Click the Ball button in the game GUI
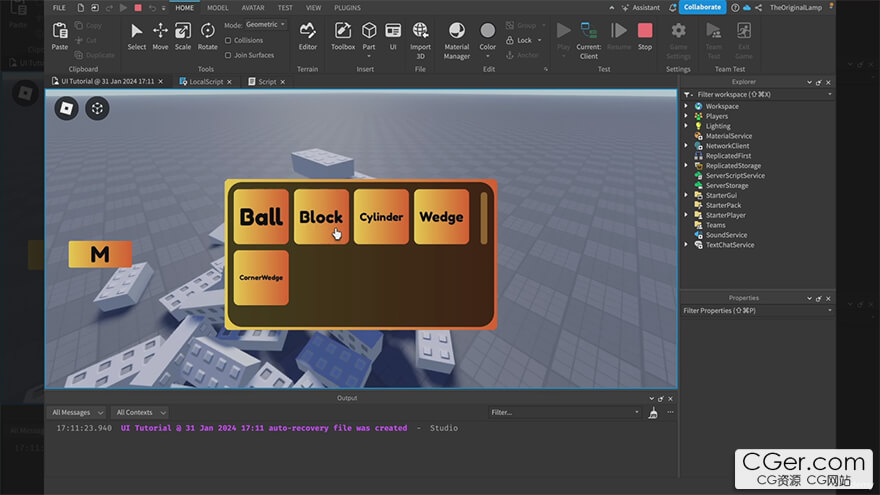This screenshot has width=880, height=495. 261,217
